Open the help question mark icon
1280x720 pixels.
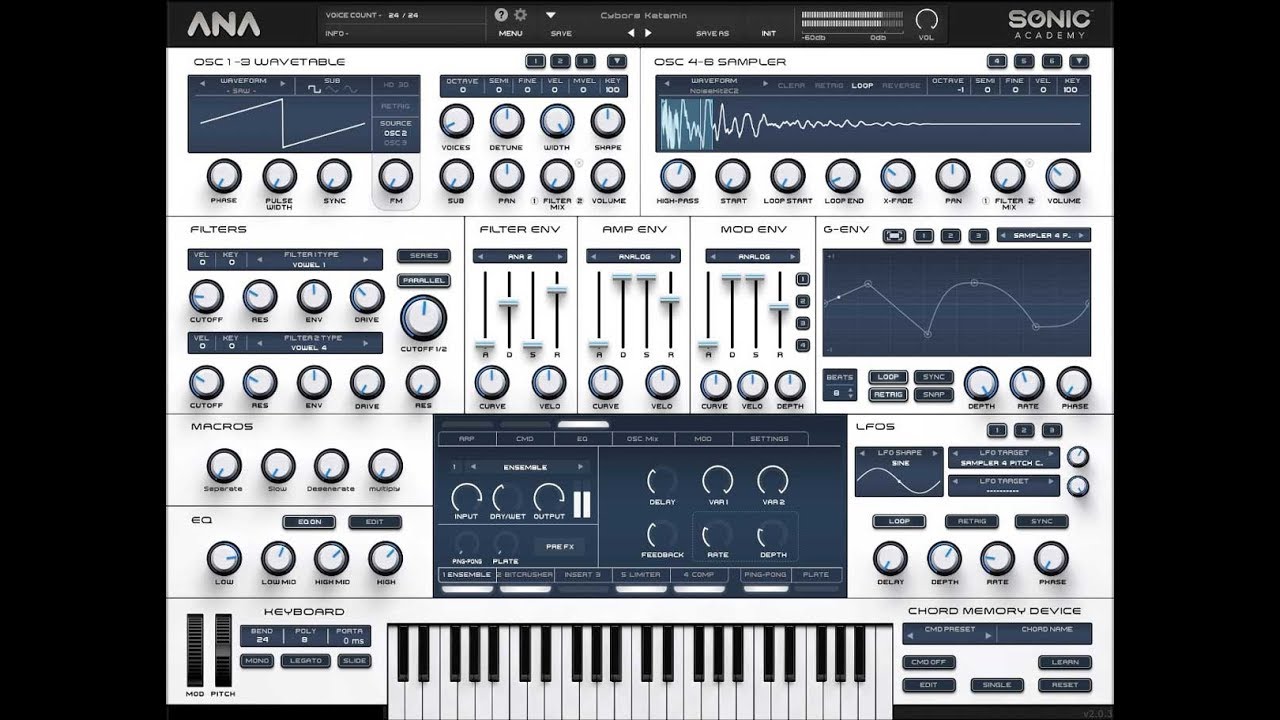click(502, 15)
